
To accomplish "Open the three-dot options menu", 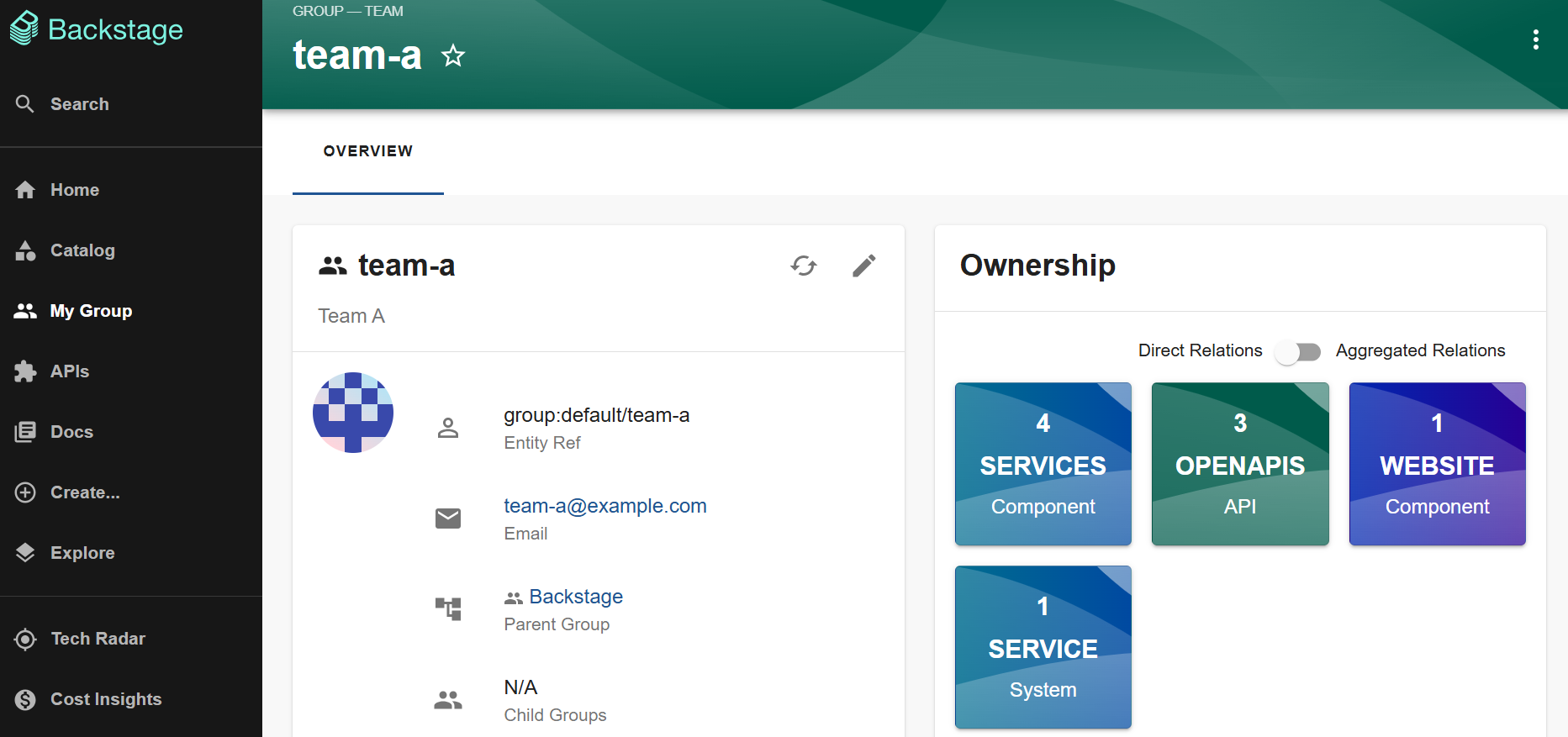I will click(1535, 39).
